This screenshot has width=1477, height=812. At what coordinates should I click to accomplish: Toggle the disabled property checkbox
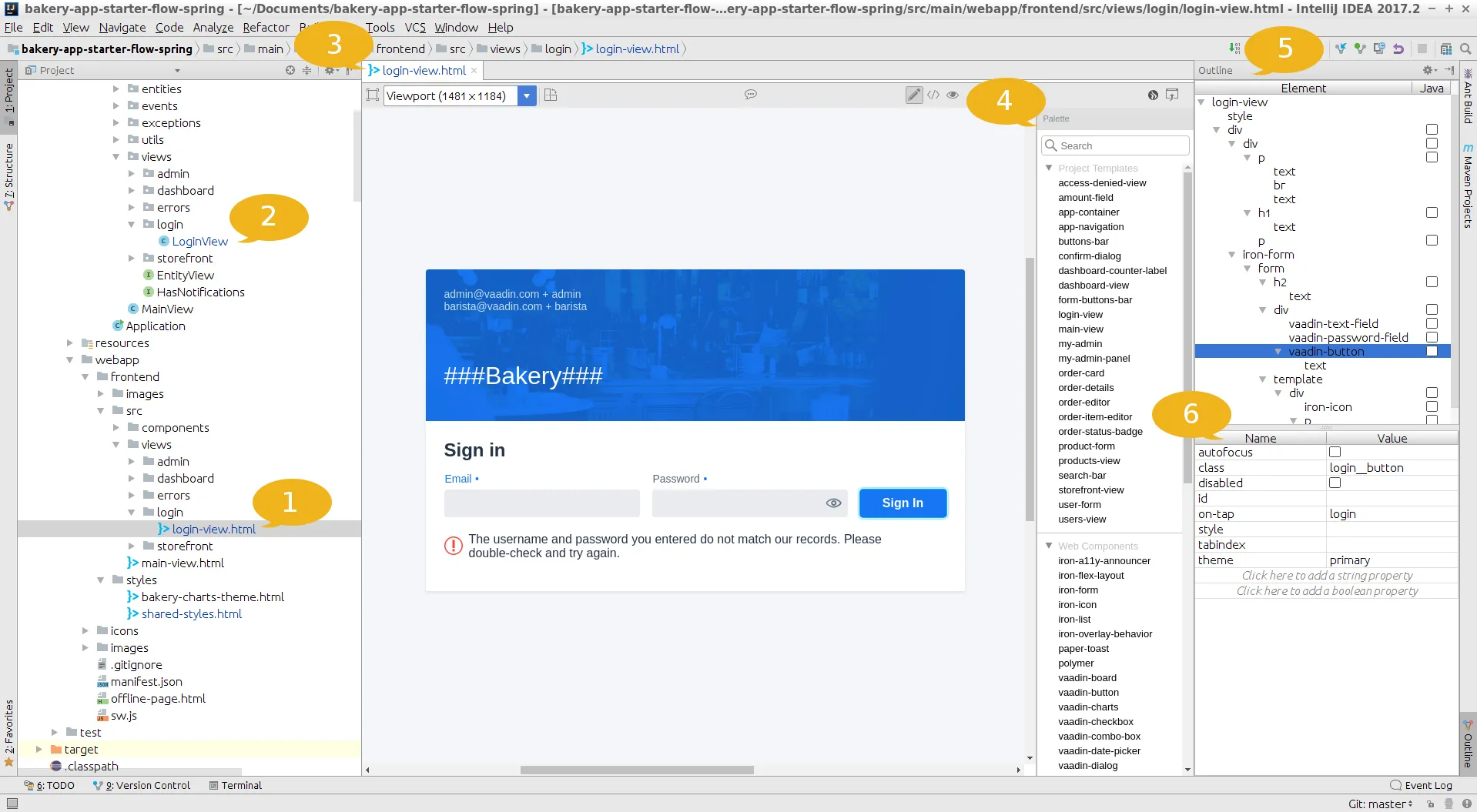coord(1335,483)
